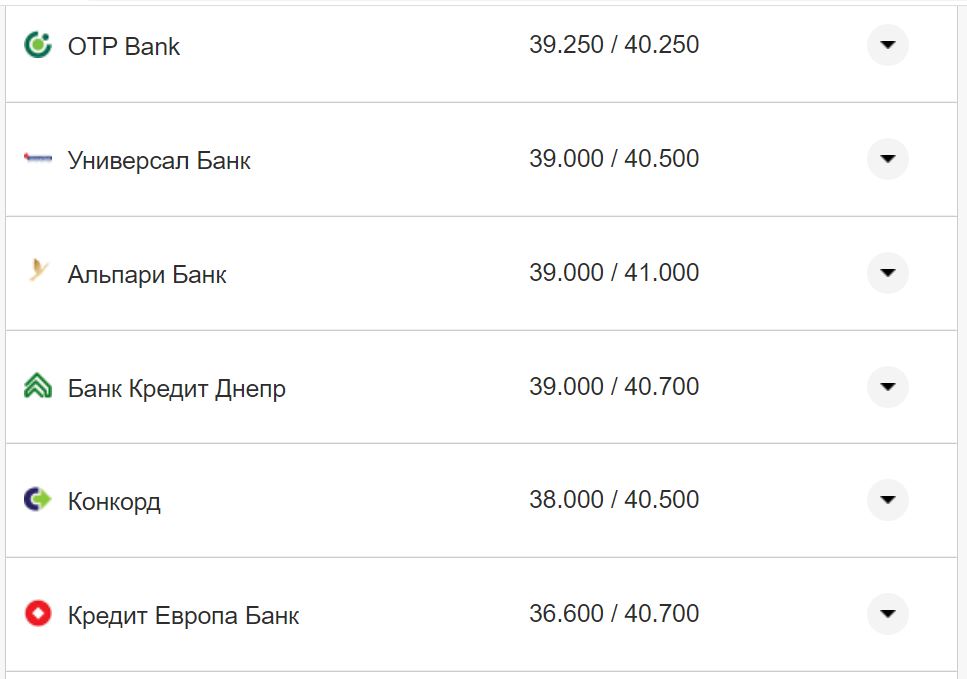
Task: Click the Конкорд bank name
Action: (114, 502)
